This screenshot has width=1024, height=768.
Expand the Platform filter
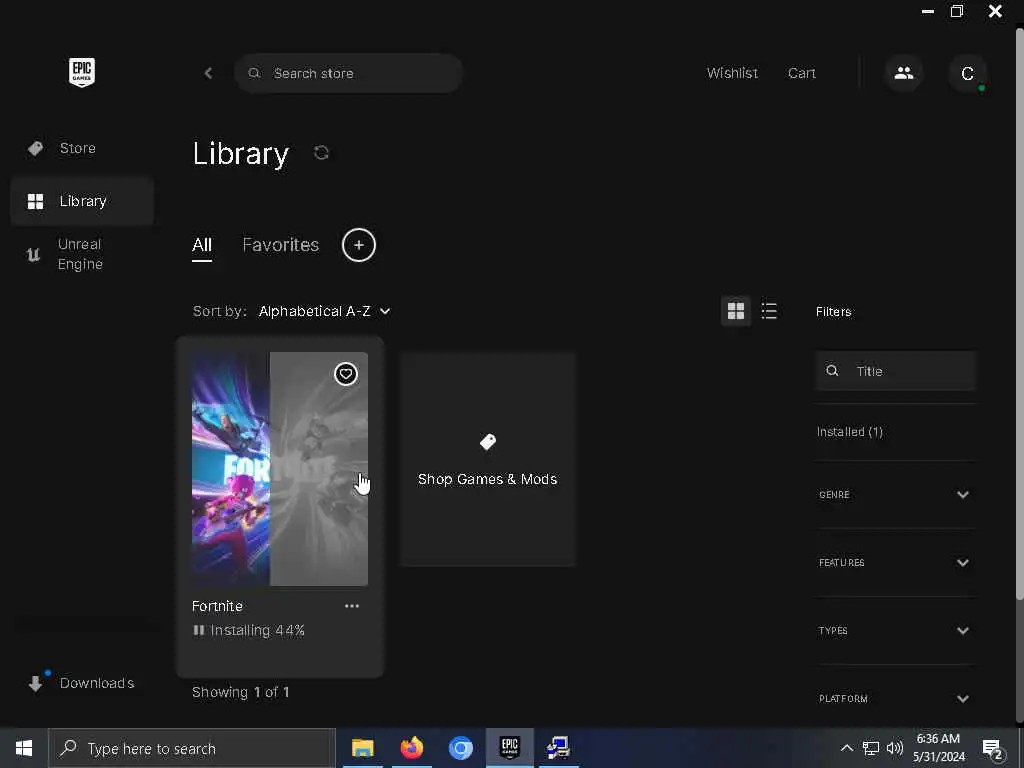pos(895,699)
